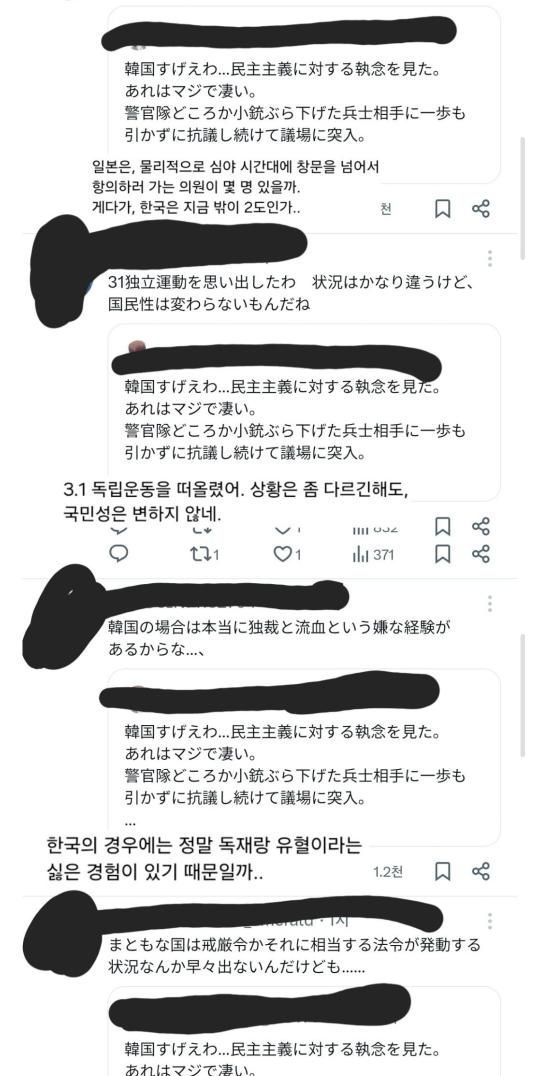Screen dimensions: 538x1076
Task: Open the three-dot menu on the 31独立運動 post
Action: coord(489,259)
